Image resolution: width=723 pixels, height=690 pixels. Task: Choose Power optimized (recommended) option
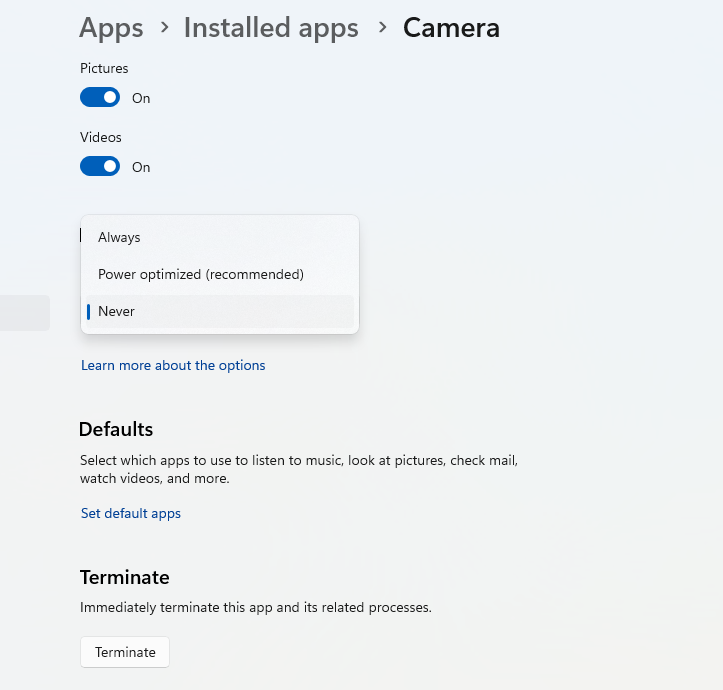(x=219, y=274)
